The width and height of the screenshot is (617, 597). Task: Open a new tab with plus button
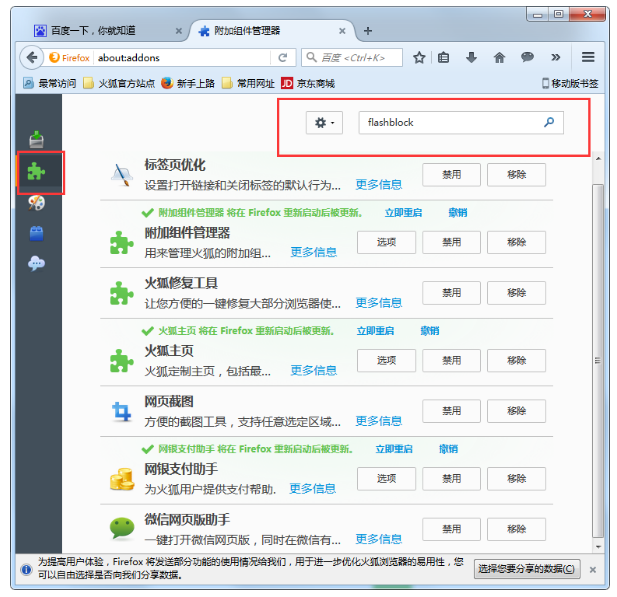click(x=368, y=31)
